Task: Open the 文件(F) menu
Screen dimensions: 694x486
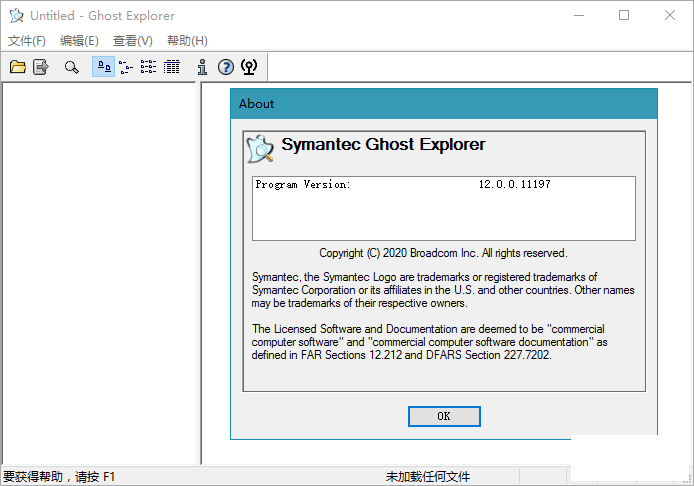Action: click(27, 41)
